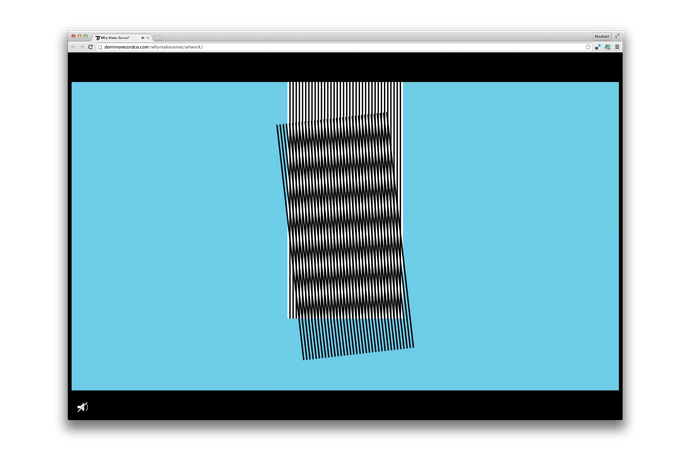Click the tab's favicon
Viewport: 687px width, 460px height.
[x=98, y=37]
